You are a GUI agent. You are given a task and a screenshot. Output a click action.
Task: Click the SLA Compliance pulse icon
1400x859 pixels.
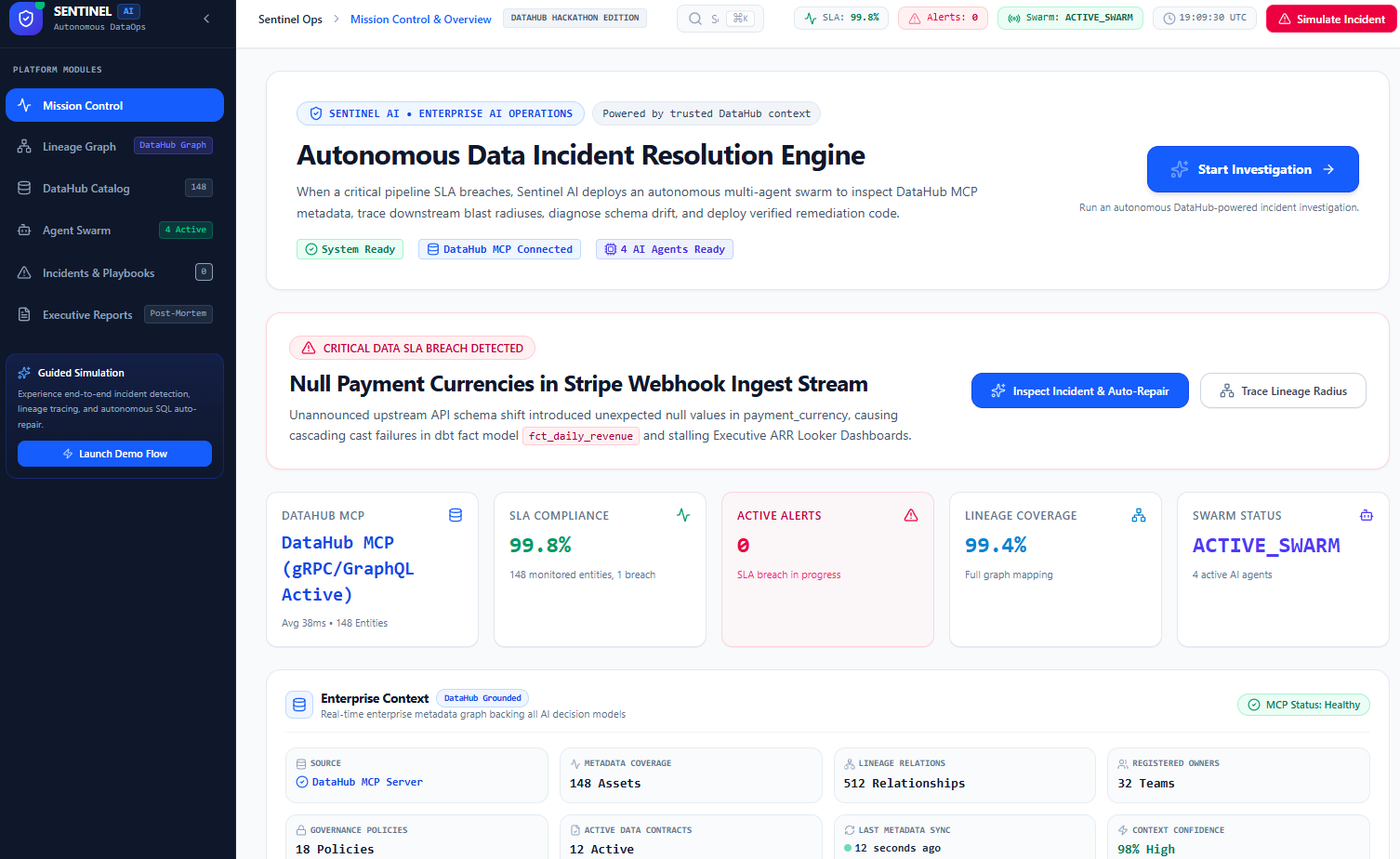(x=683, y=515)
